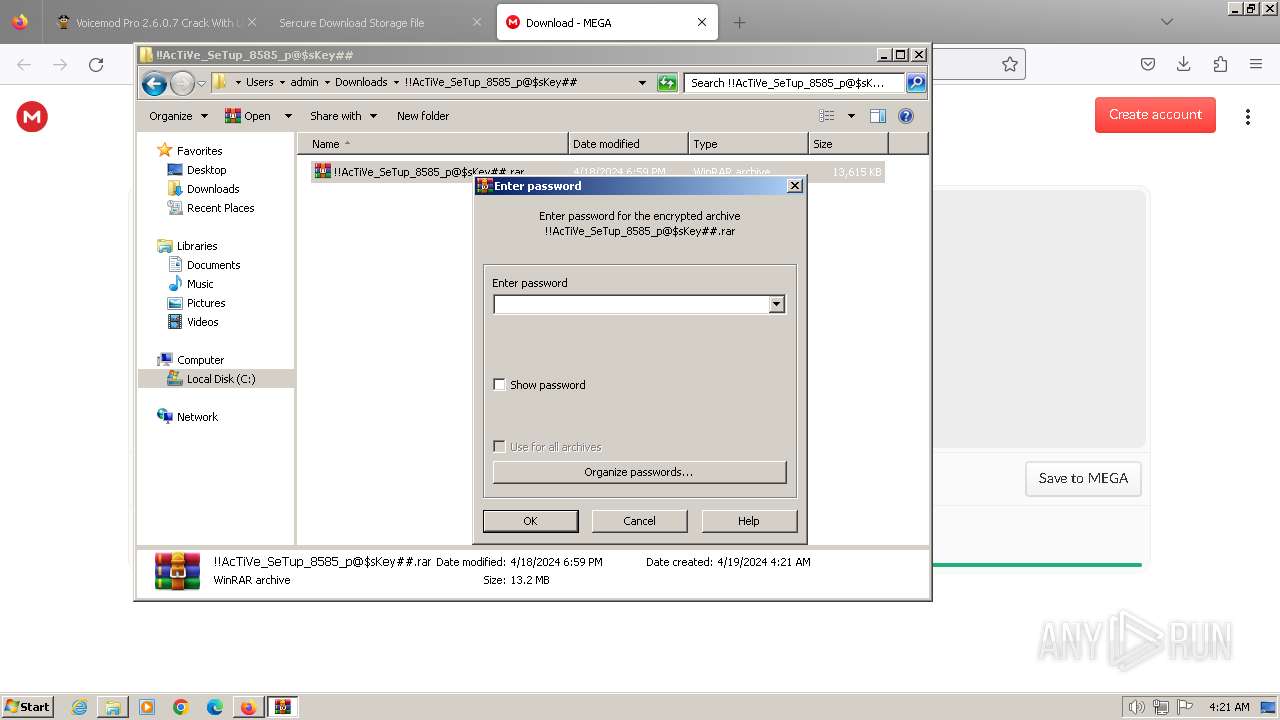Sort by Type column header

748,144
